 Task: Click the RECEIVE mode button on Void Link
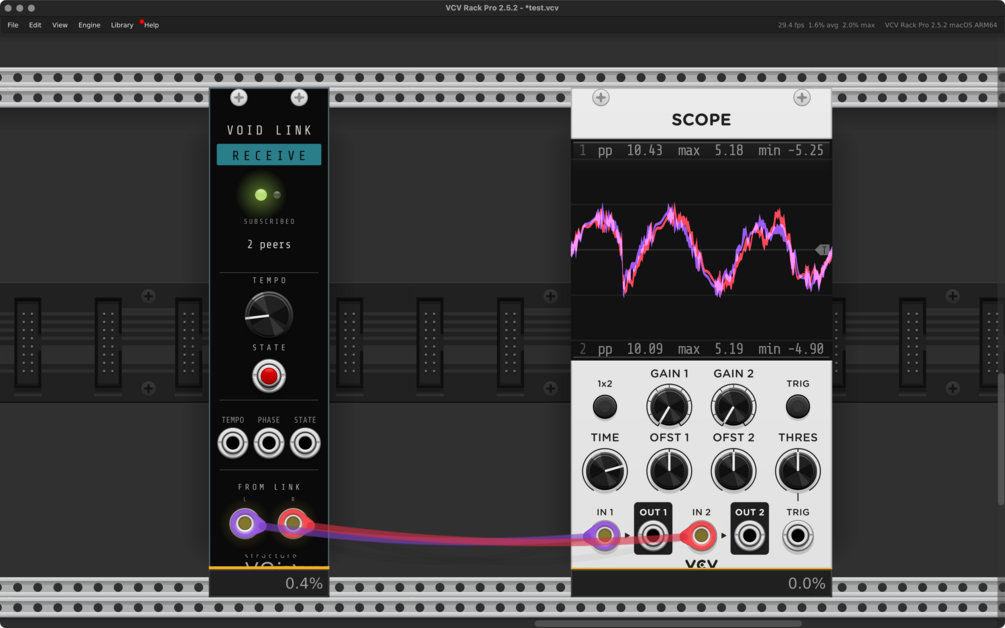(269, 155)
